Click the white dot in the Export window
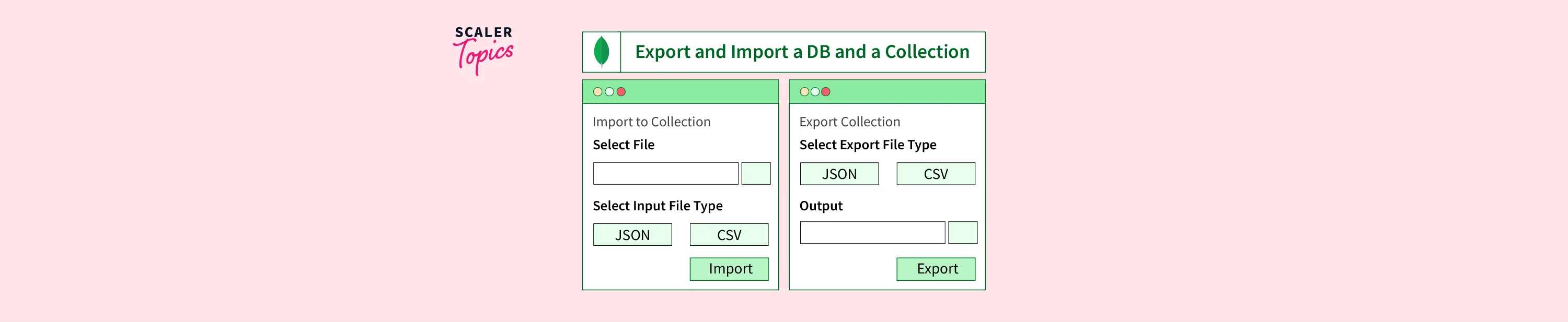The image size is (1568, 322). [815, 92]
